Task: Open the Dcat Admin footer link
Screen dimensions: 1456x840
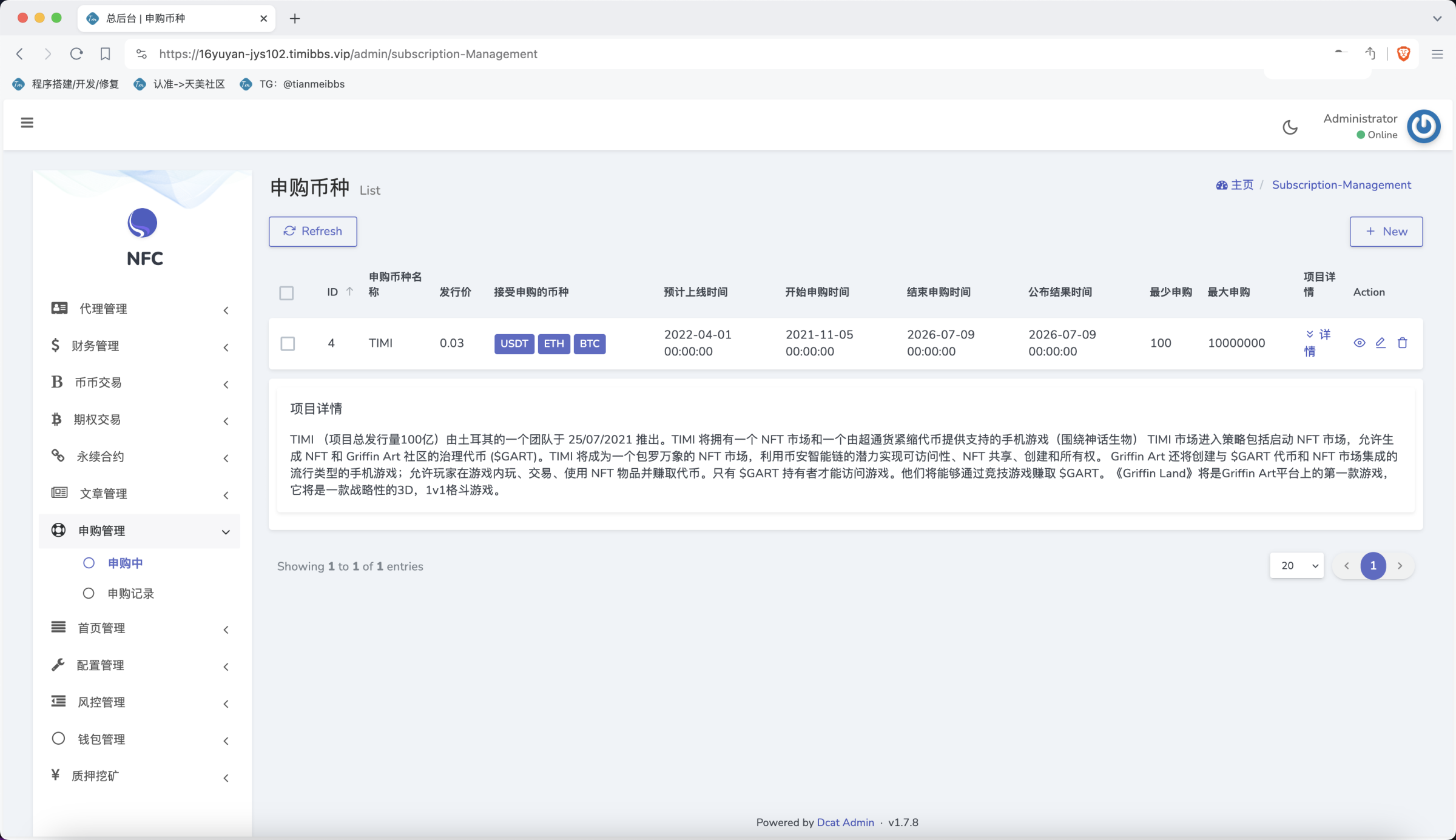Action: pyautogui.click(x=845, y=822)
